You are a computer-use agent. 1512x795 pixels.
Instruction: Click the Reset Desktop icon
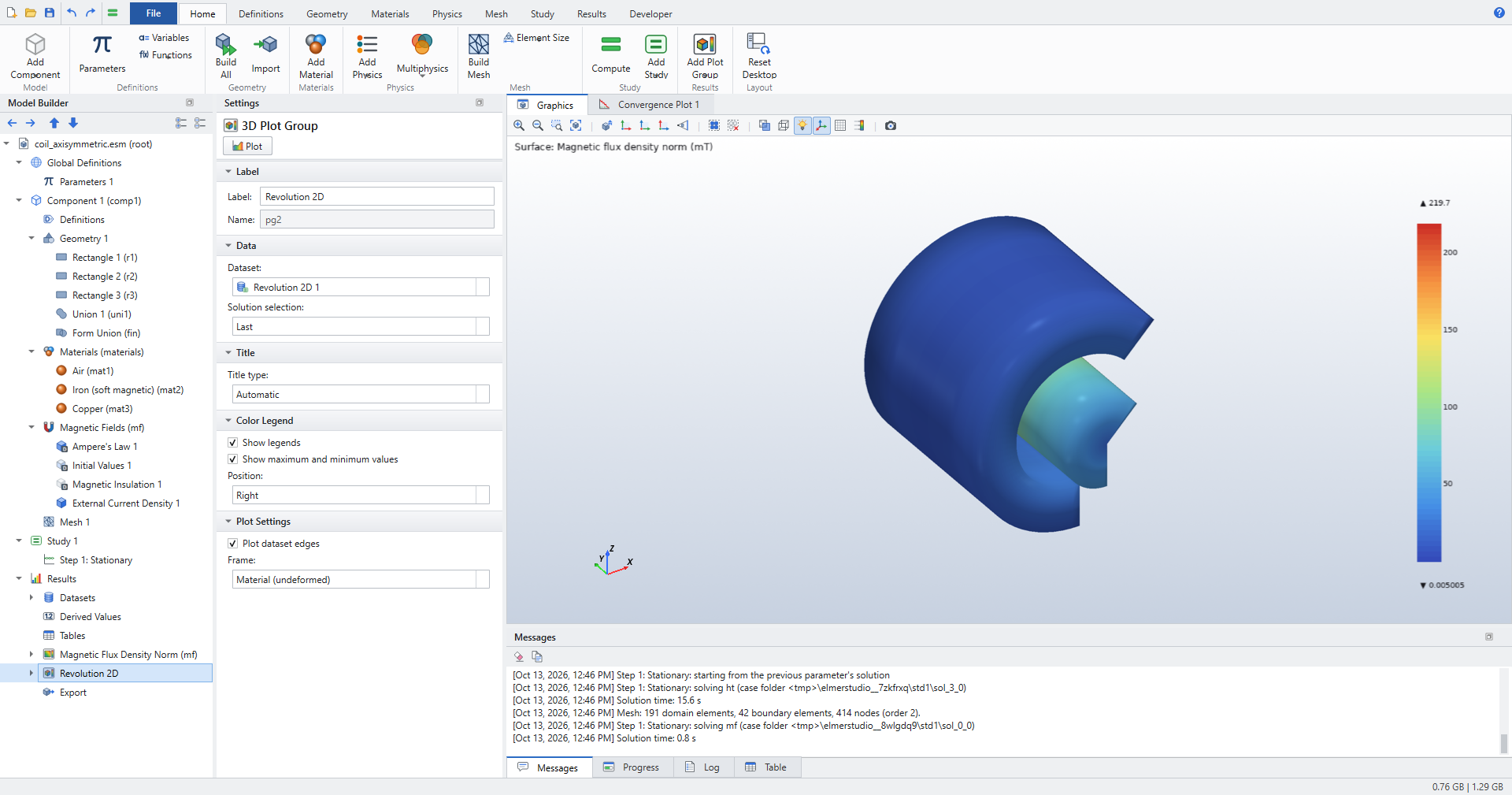[x=759, y=44]
